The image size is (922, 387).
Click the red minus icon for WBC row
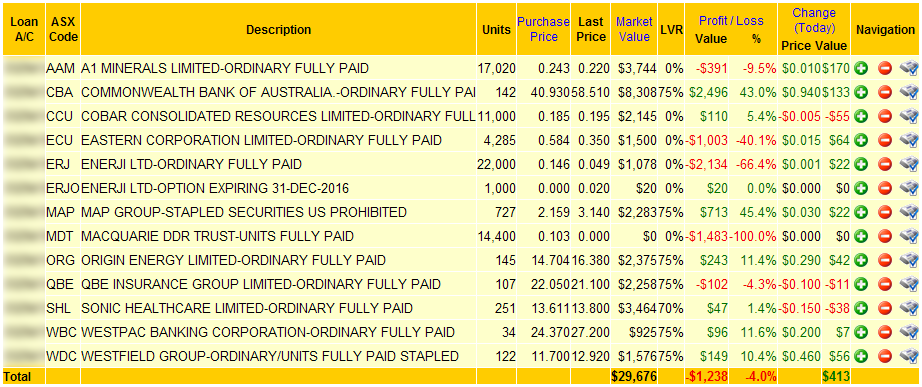coord(885,332)
